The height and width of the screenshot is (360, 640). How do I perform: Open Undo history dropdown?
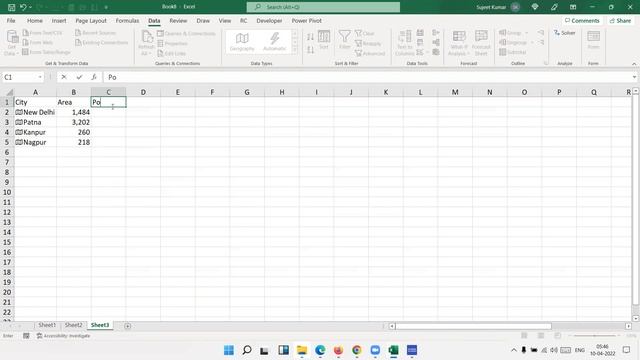31,7
